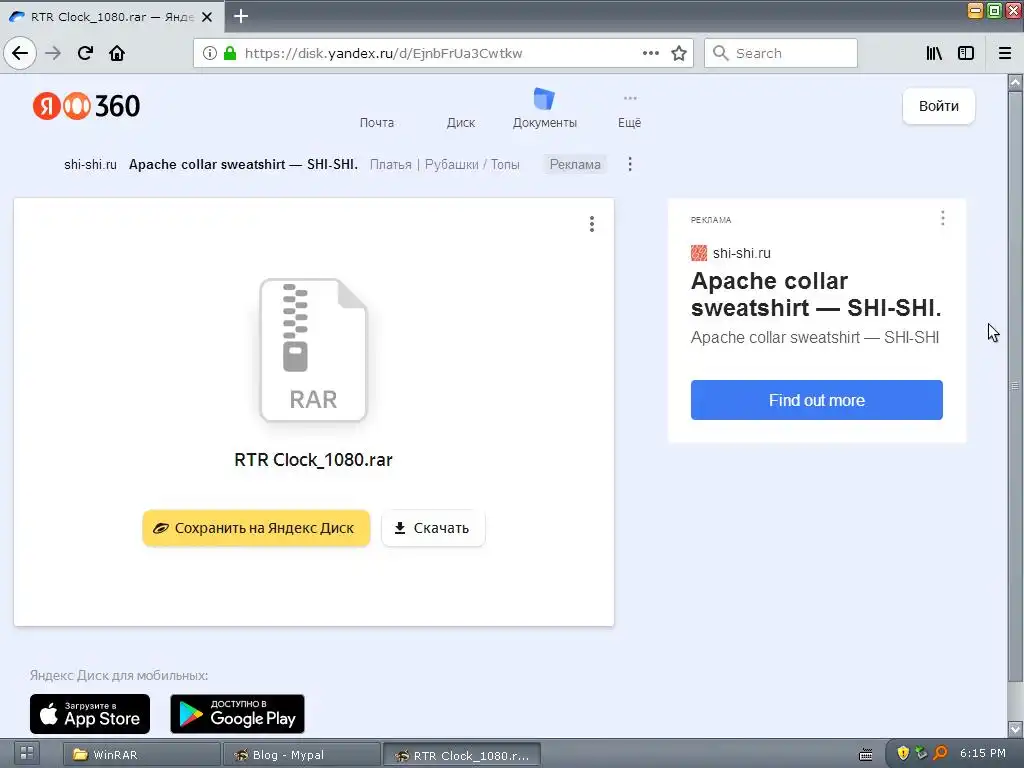Click the Скачать download button
Screen dimensions: 1024x768
[x=433, y=528]
